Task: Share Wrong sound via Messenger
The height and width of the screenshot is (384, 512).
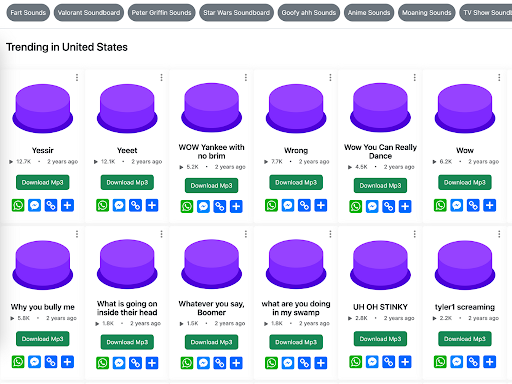Action: click(288, 205)
